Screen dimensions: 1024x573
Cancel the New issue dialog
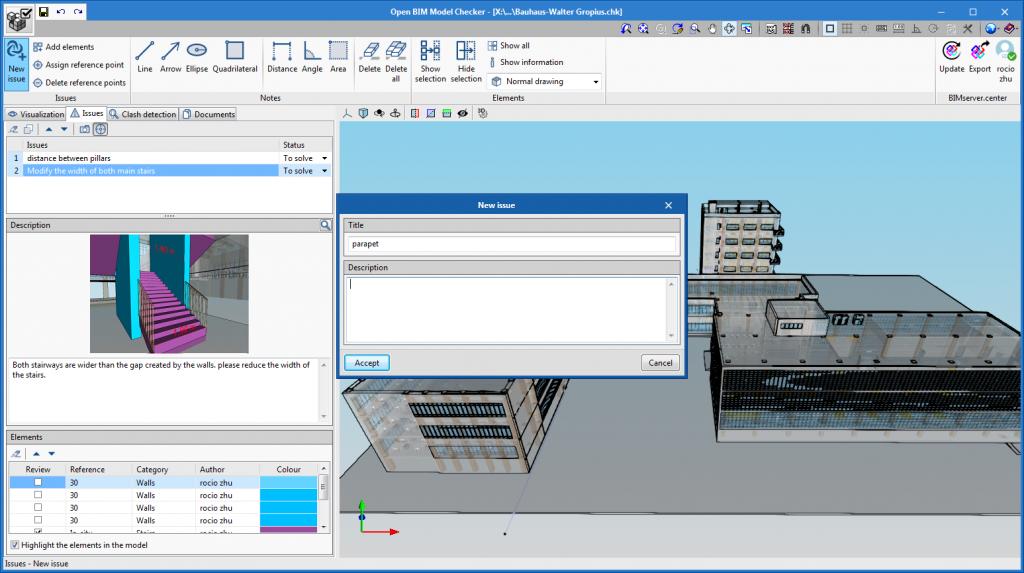click(x=660, y=363)
